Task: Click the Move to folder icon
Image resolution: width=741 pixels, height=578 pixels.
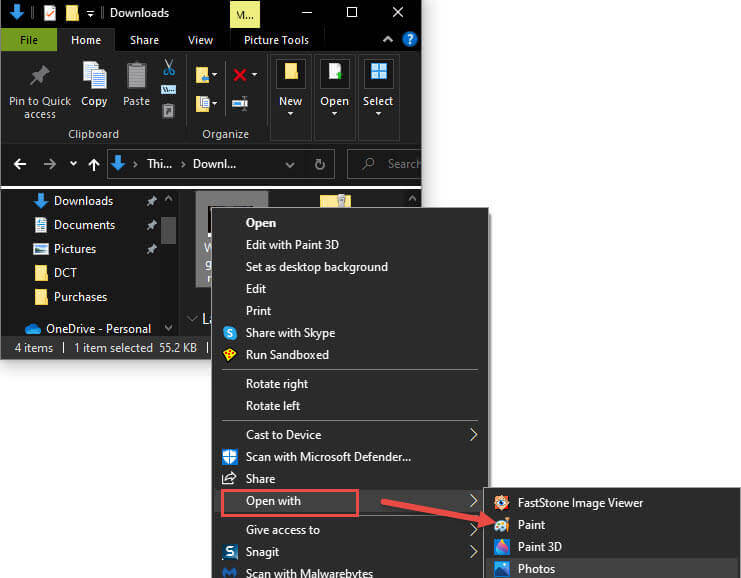Action: point(202,75)
